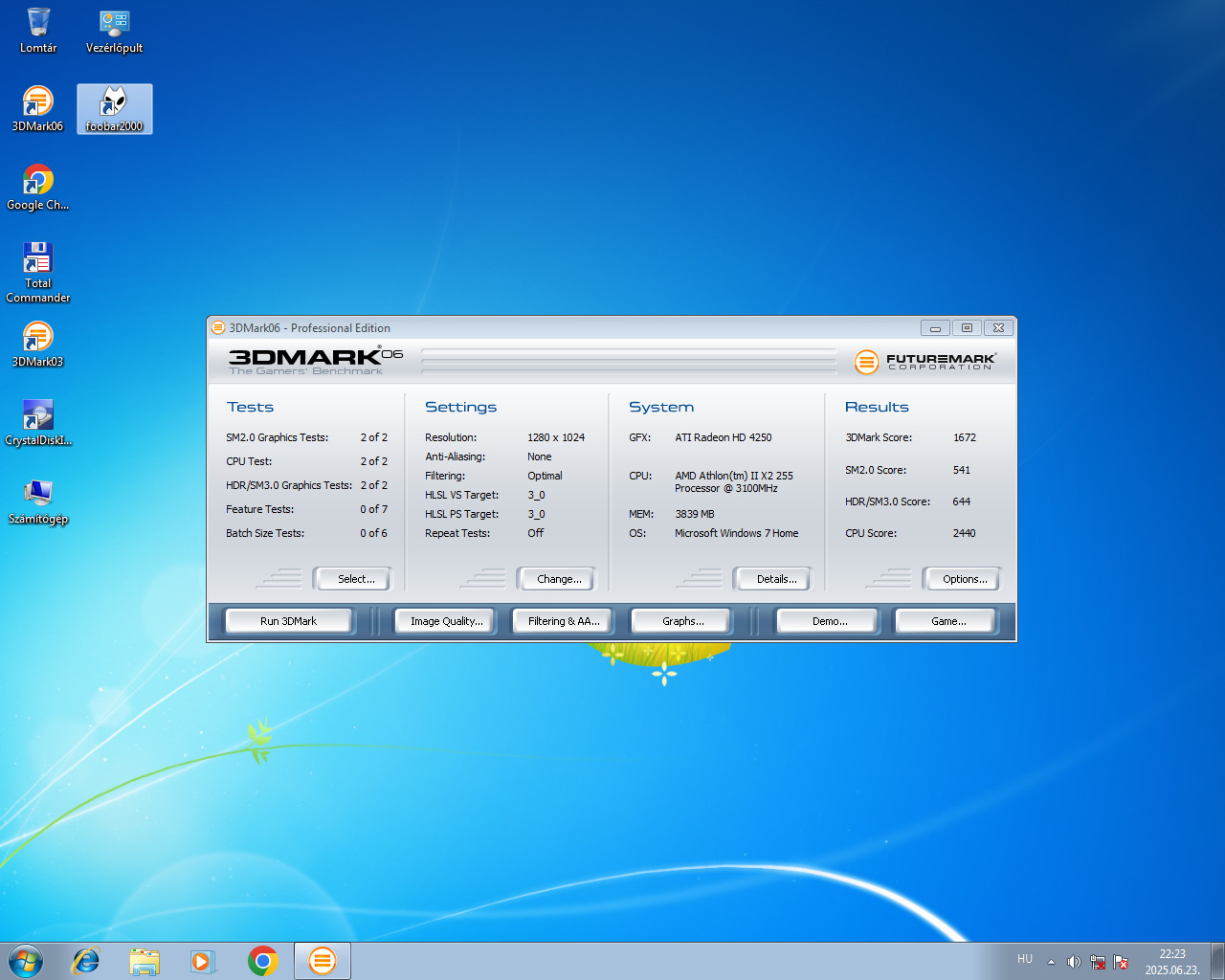Open the taskbar clock showing 22:23
Viewport: 1225px width, 980px height.
[x=1172, y=962]
